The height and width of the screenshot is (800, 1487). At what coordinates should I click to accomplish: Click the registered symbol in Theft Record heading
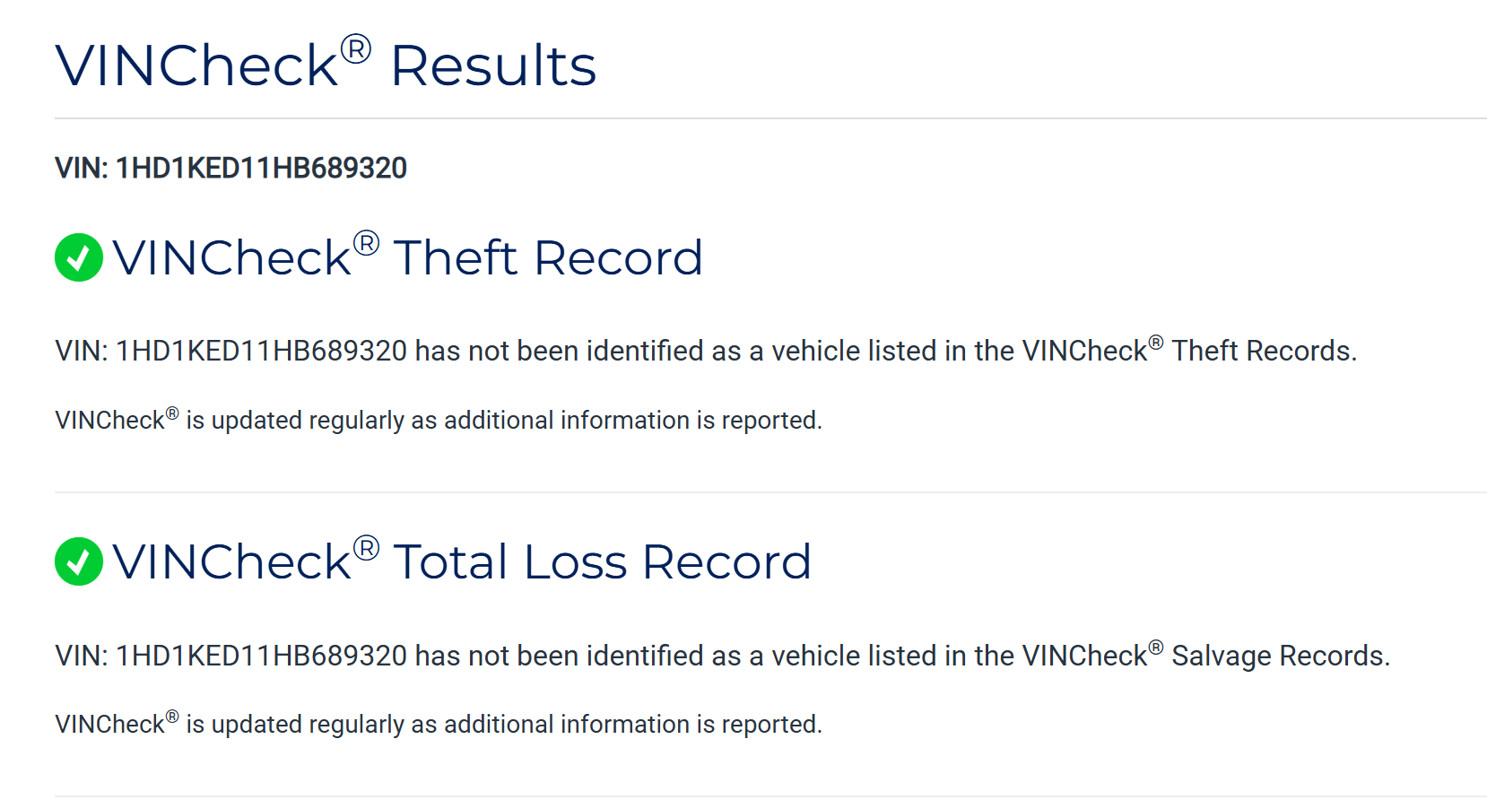[366, 243]
